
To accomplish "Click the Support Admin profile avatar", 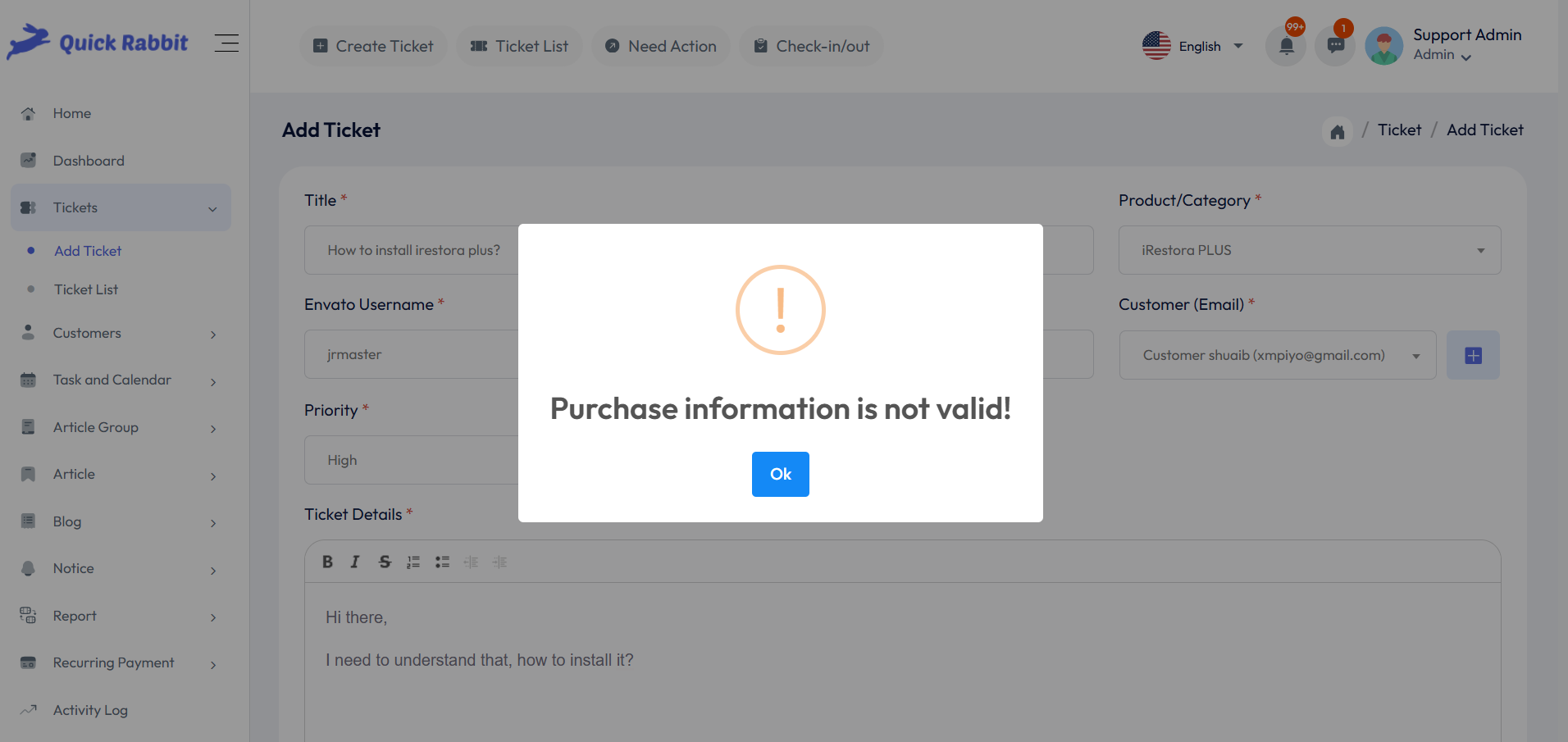I will click(x=1383, y=46).
